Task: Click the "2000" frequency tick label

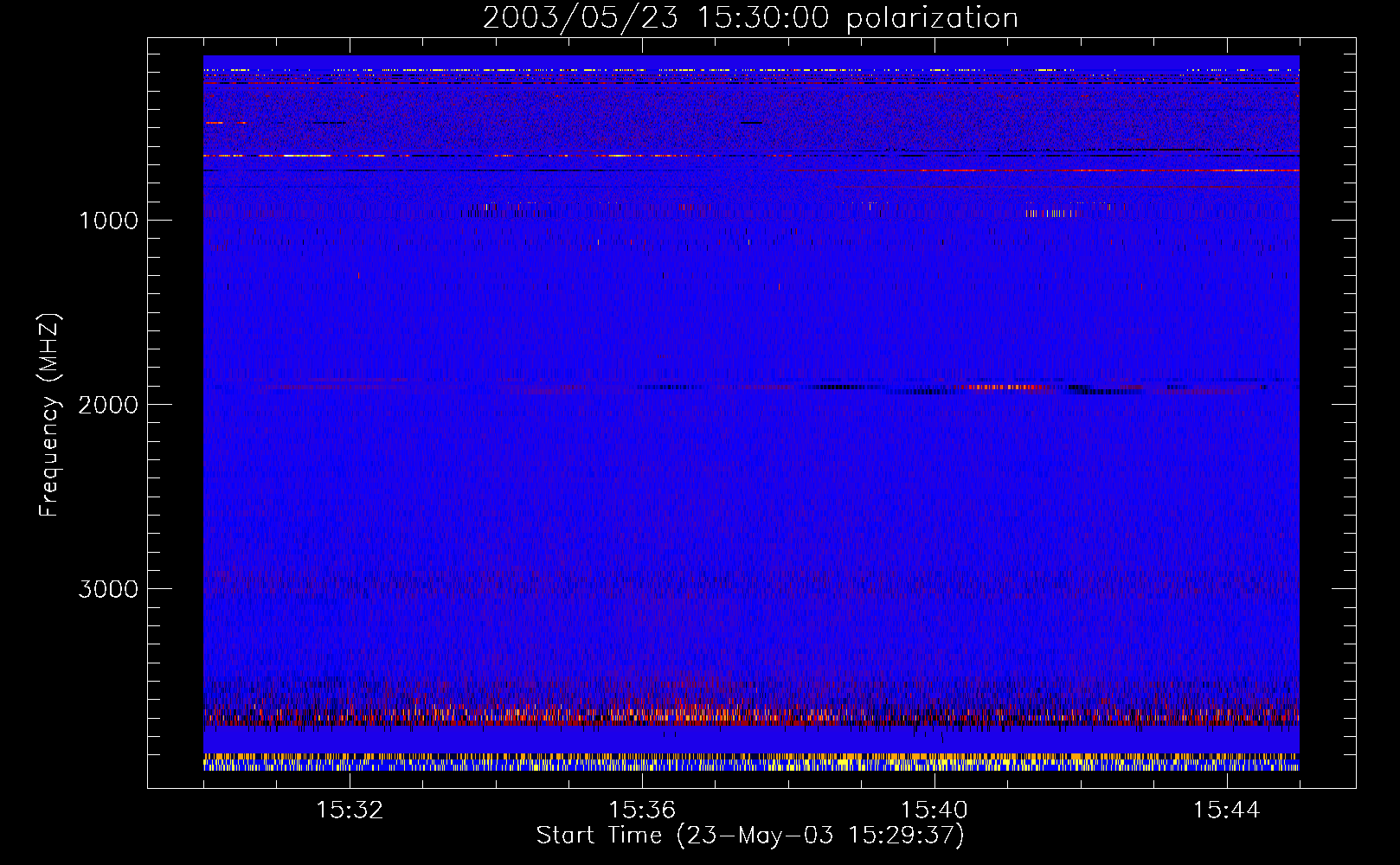Action: 108,405
